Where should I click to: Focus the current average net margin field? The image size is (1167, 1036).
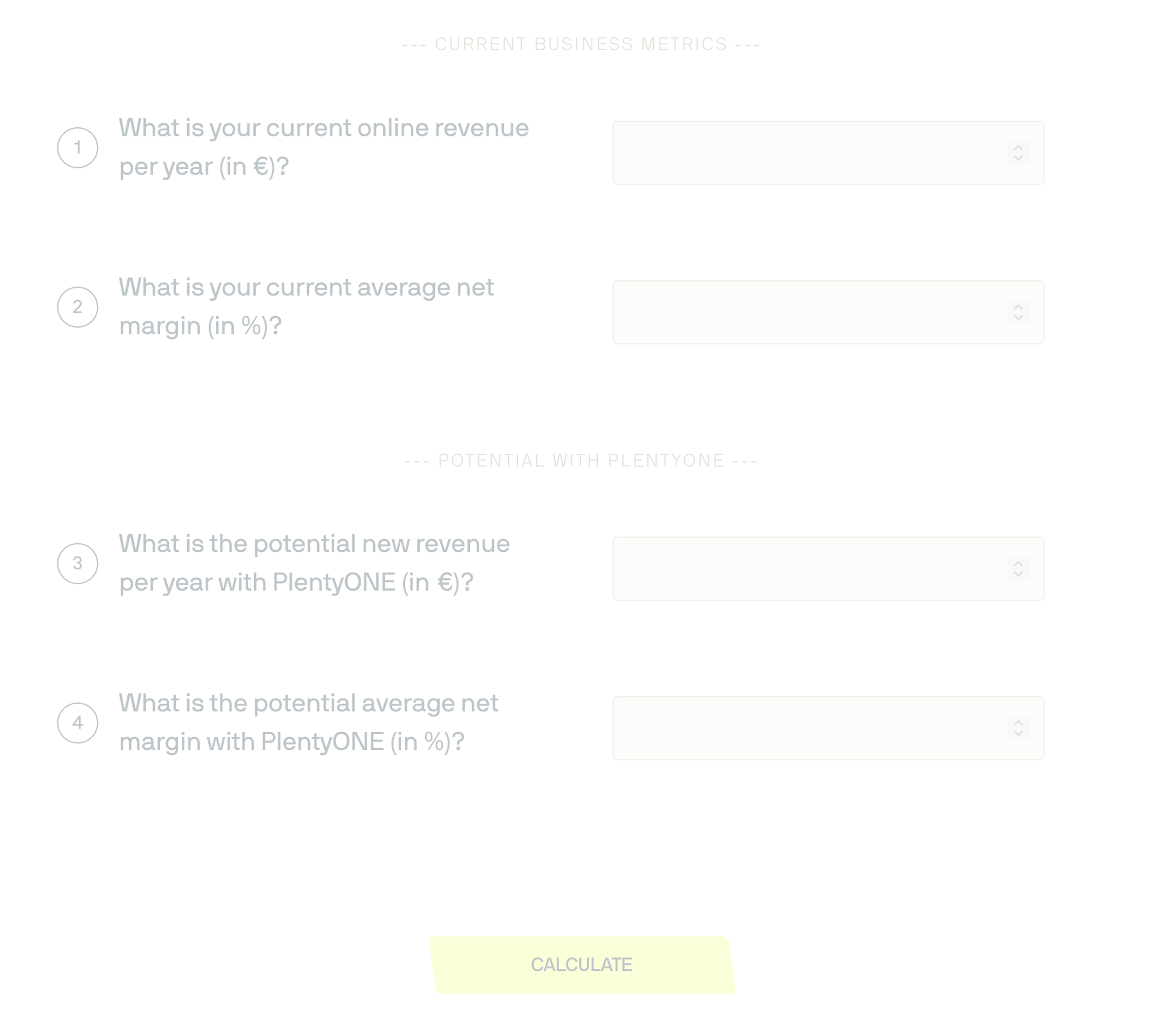[805, 312]
